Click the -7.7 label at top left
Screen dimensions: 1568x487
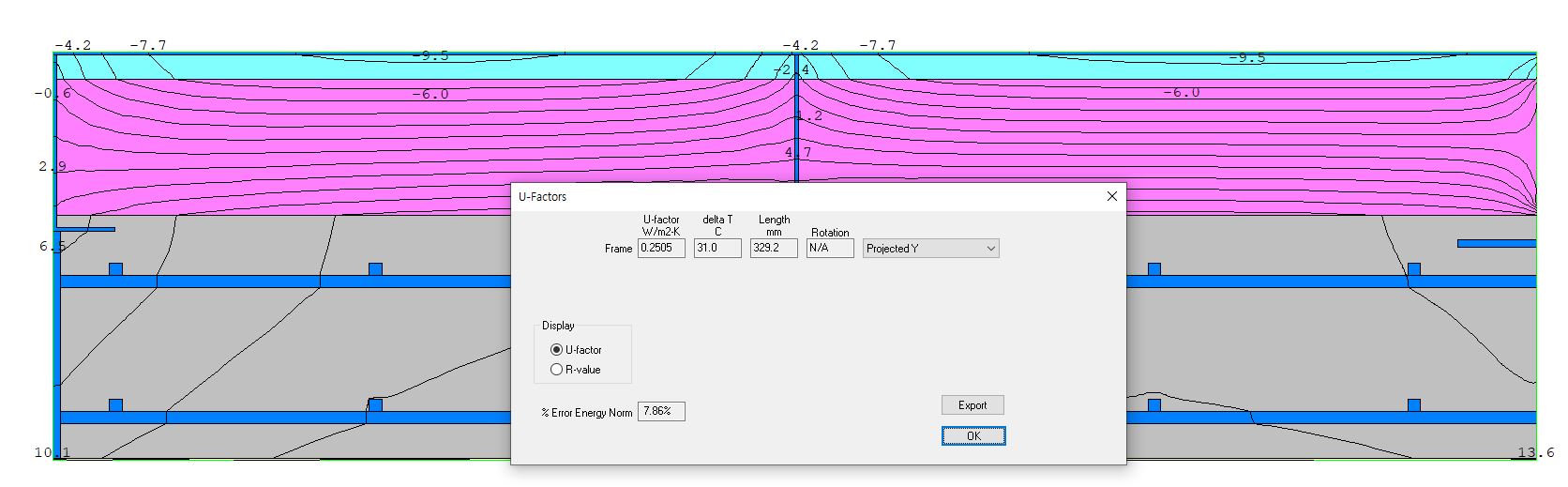147,45
